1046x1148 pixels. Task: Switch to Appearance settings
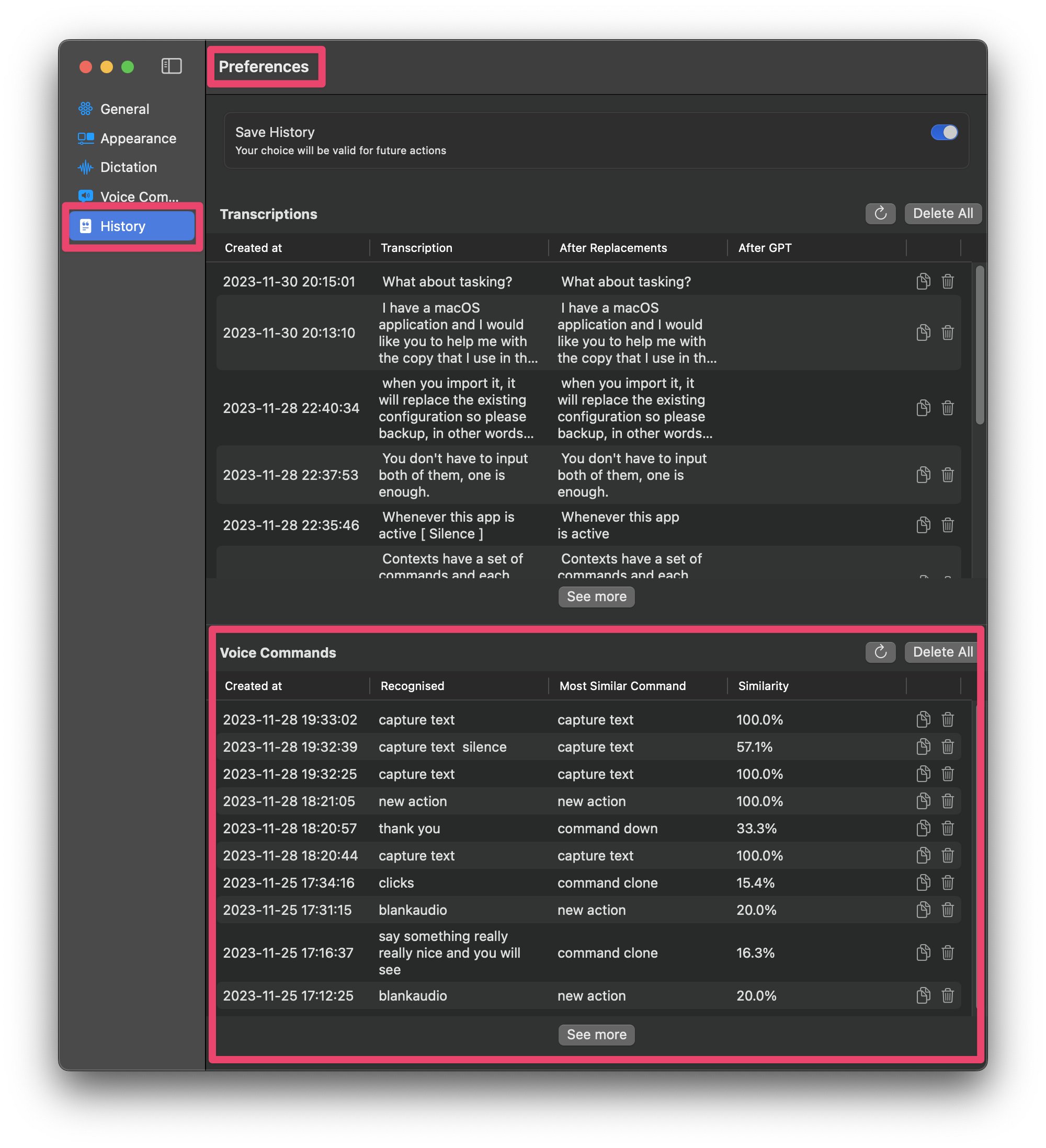tap(138, 139)
